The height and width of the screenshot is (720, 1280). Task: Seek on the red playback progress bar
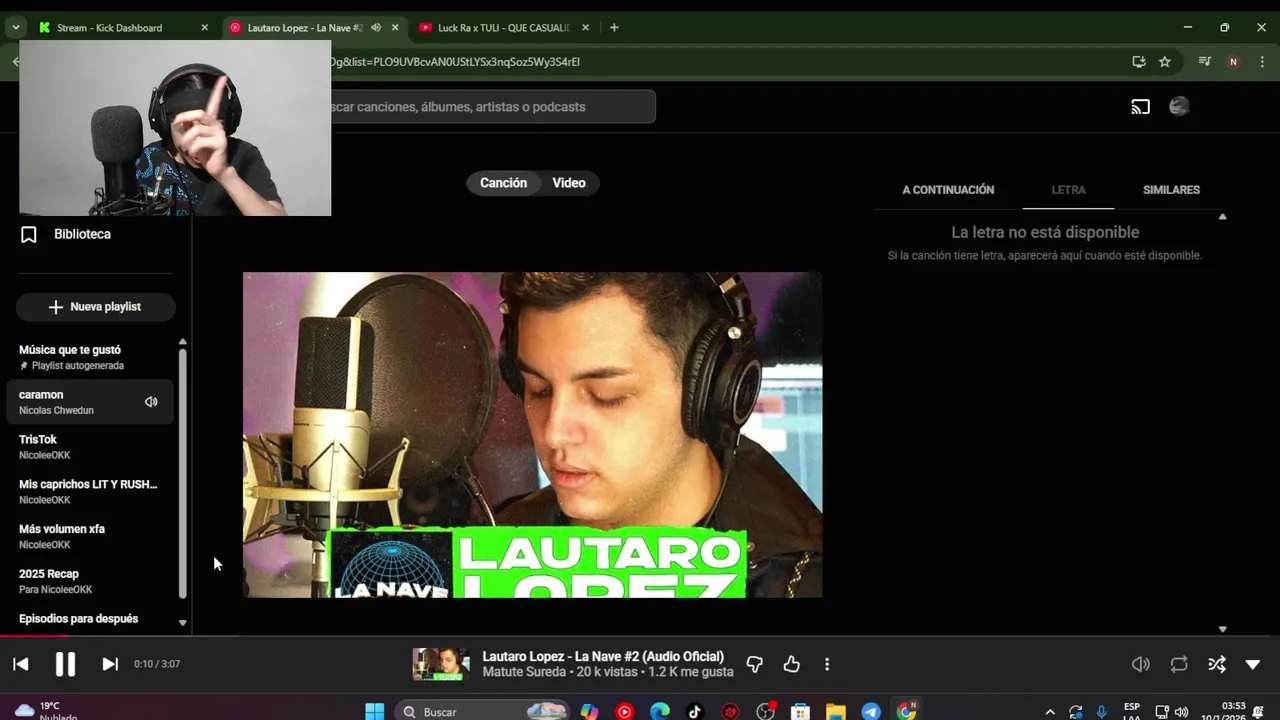[34, 635]
